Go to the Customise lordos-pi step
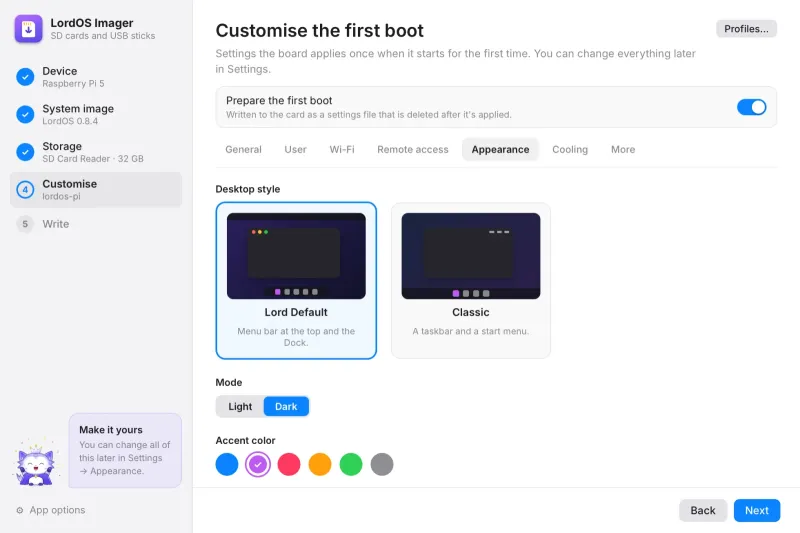Screen dimensions: 800x533 96,190
